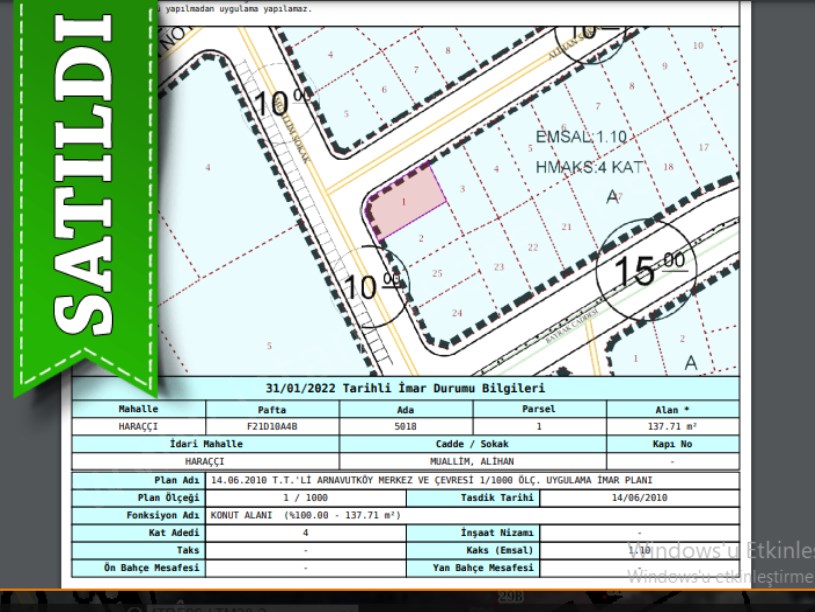Select parcel number 24 on the map
Viewport: 815px width, 612px height.
(x=458, y=313)
